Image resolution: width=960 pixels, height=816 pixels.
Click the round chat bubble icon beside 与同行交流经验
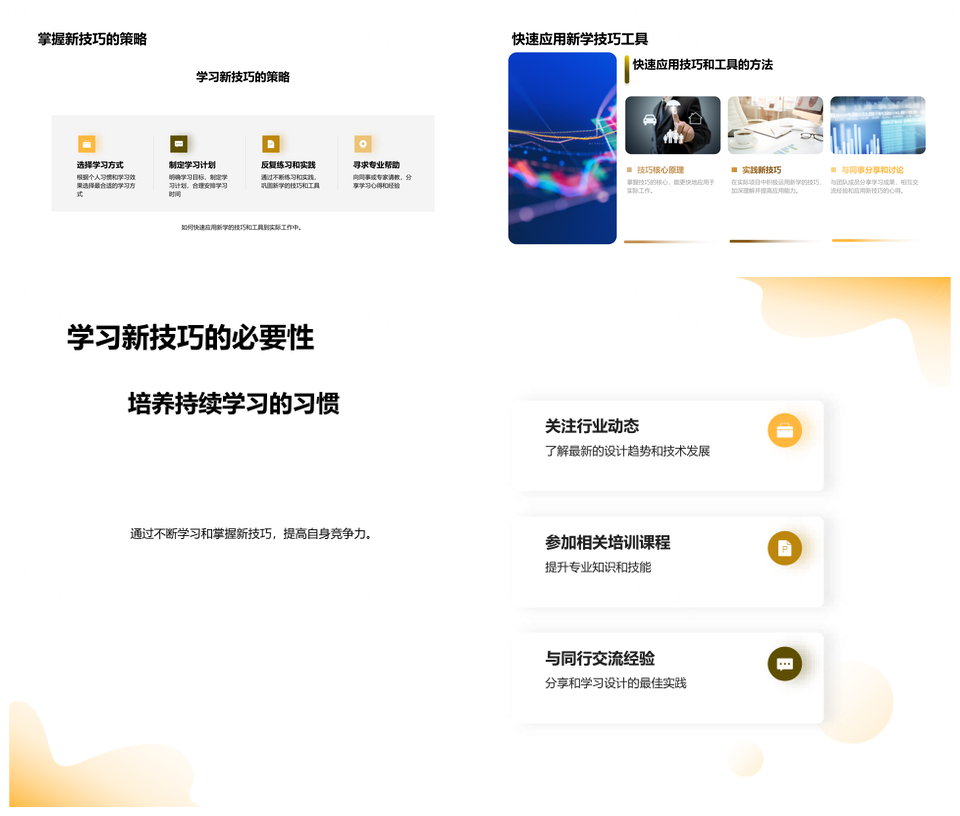pos(785,664)
